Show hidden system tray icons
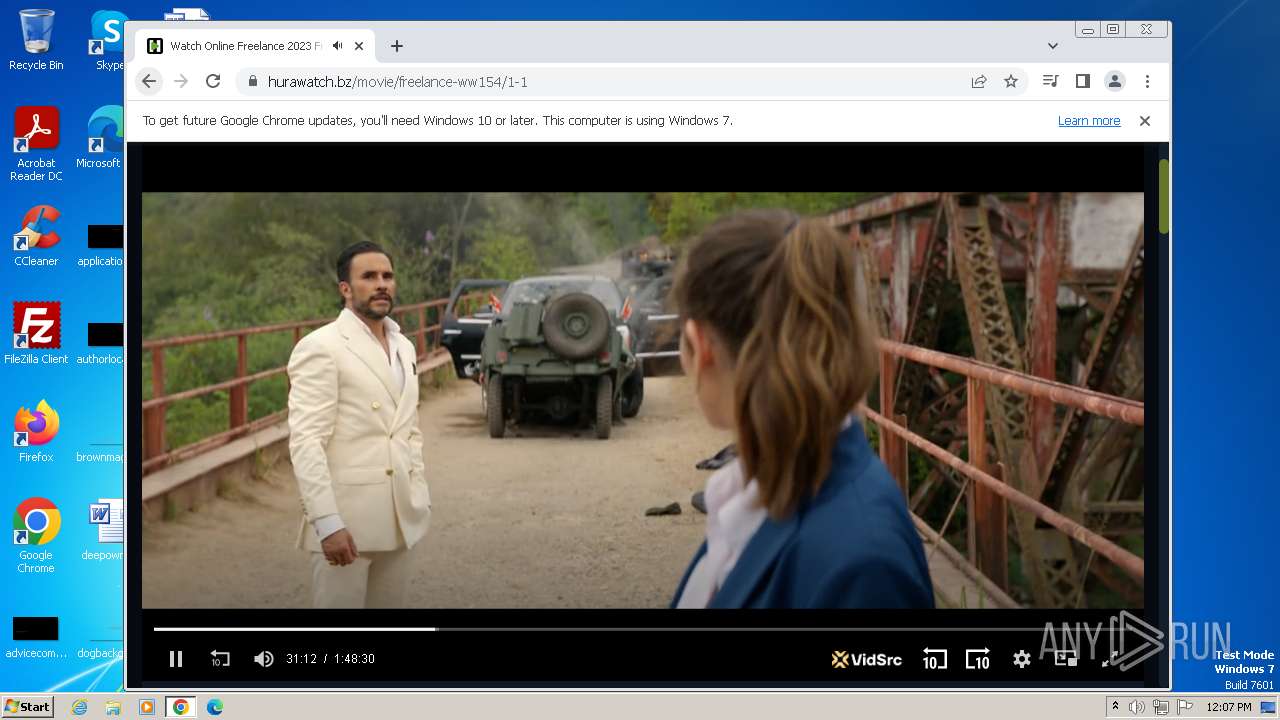Image resolution: width=1280 pixels, height=720 pixels. 1115,707
